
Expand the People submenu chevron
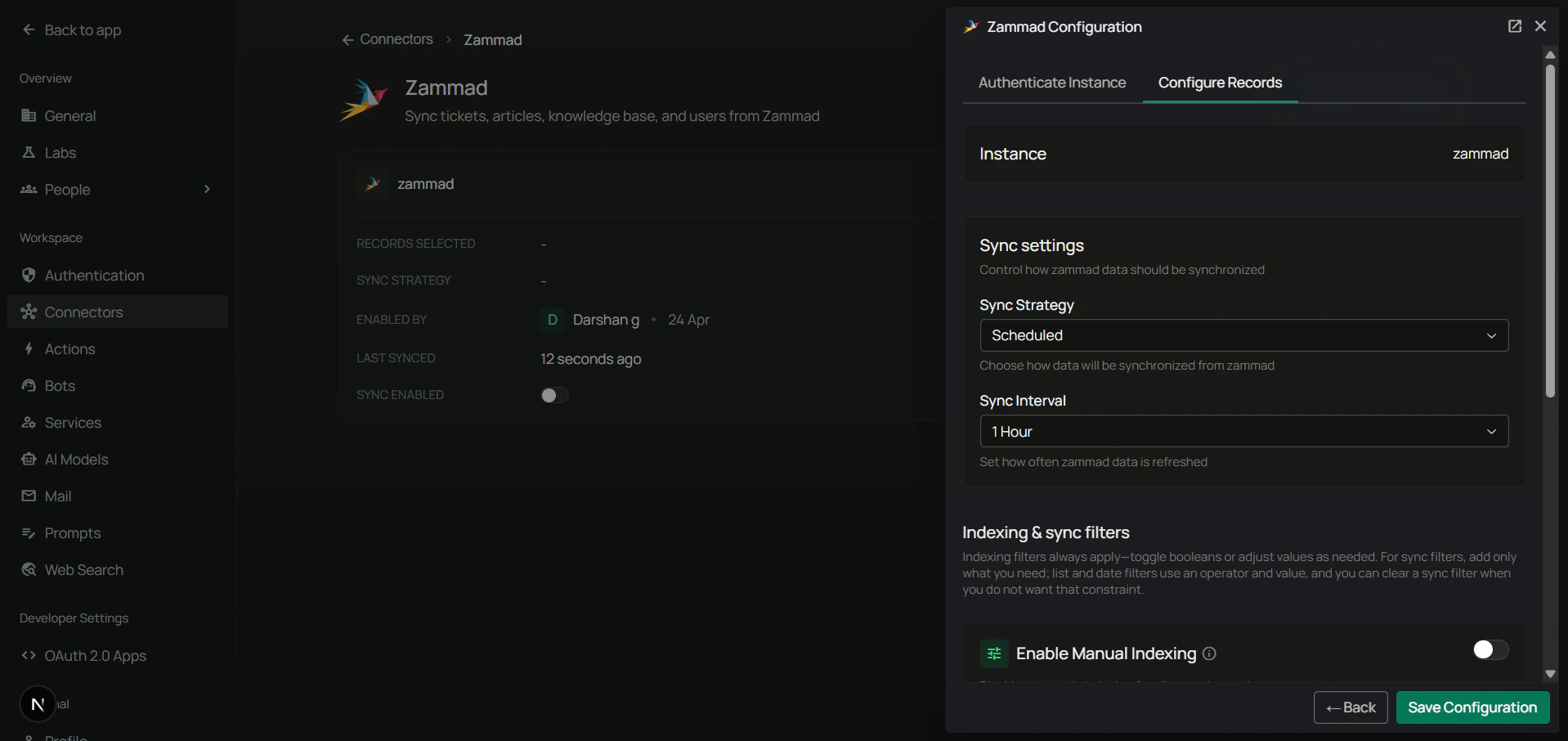[x=207, y=189]
